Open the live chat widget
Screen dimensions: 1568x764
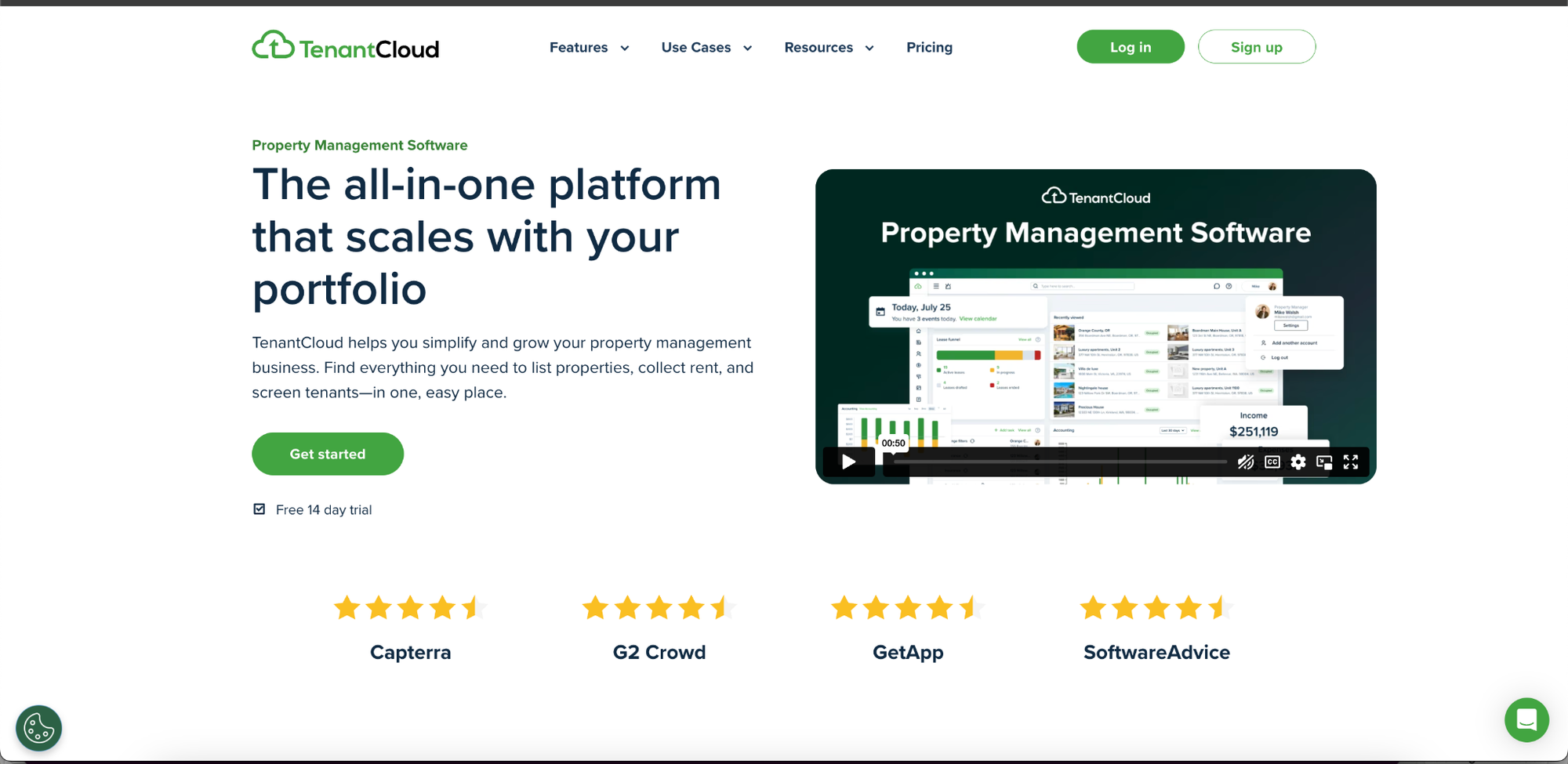pos(1526,719)
